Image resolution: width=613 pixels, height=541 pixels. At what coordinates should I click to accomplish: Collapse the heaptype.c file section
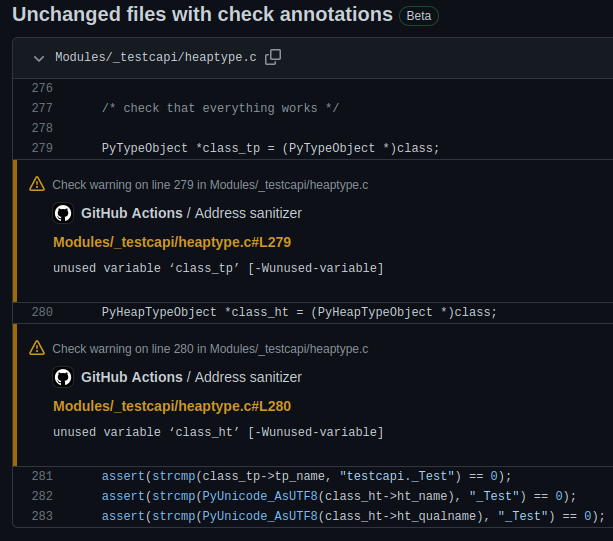point(39,59)
